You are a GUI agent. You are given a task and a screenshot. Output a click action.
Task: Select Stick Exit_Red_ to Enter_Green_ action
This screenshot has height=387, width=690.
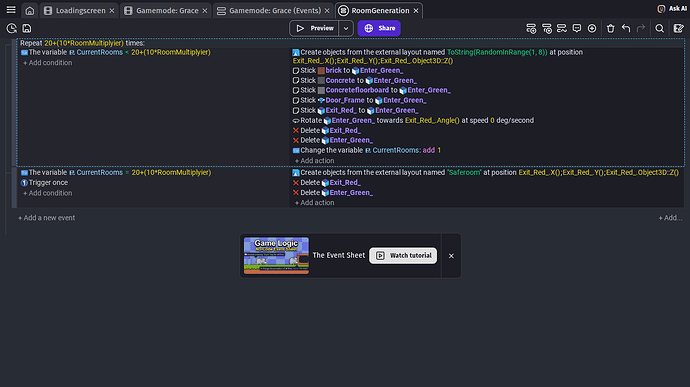click(356, 111)
